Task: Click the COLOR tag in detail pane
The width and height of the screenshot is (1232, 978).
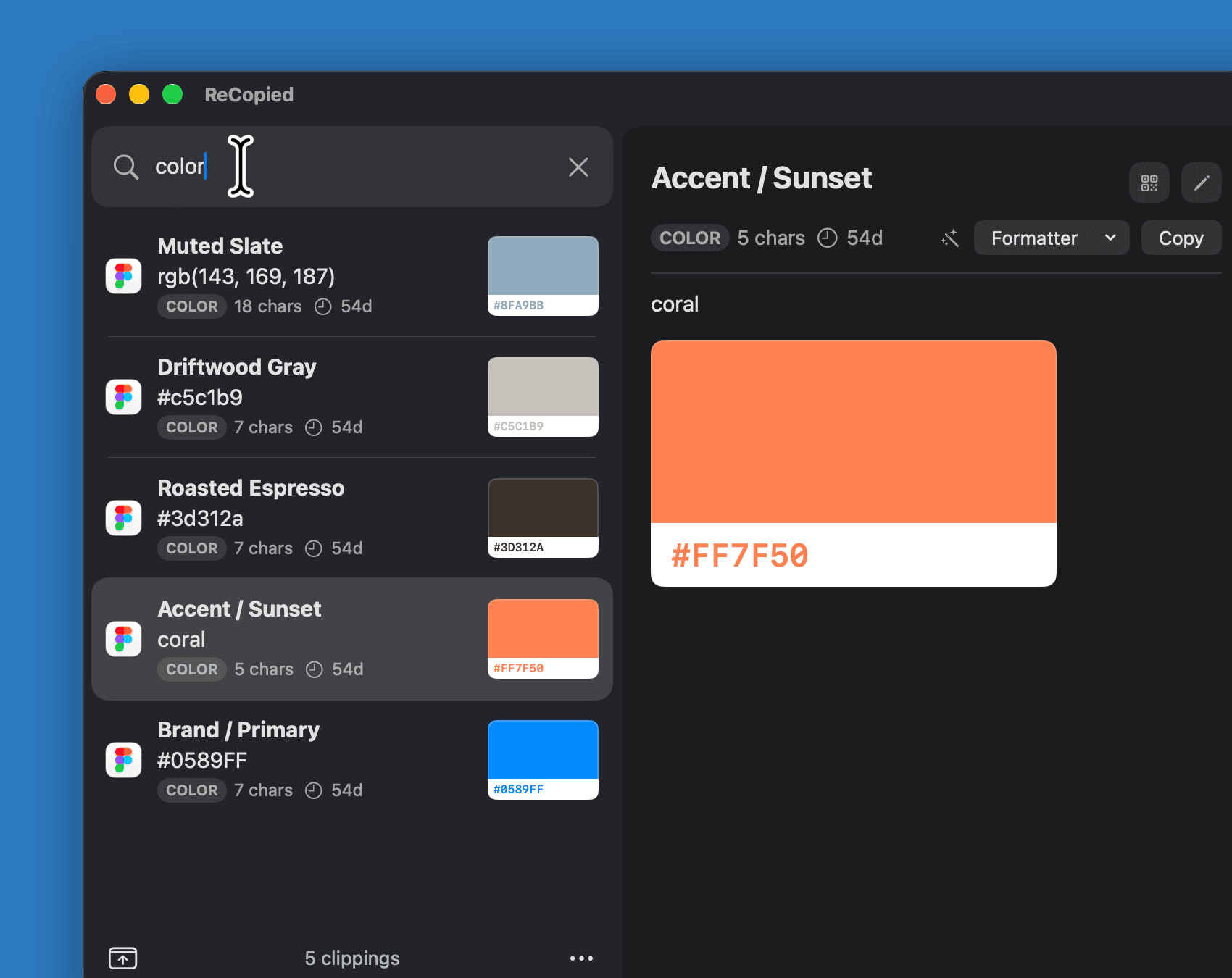Action: point(690,238)
